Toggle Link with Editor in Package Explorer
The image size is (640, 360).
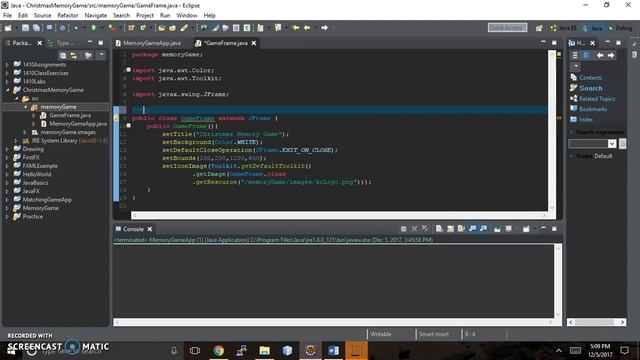point(74,55)
